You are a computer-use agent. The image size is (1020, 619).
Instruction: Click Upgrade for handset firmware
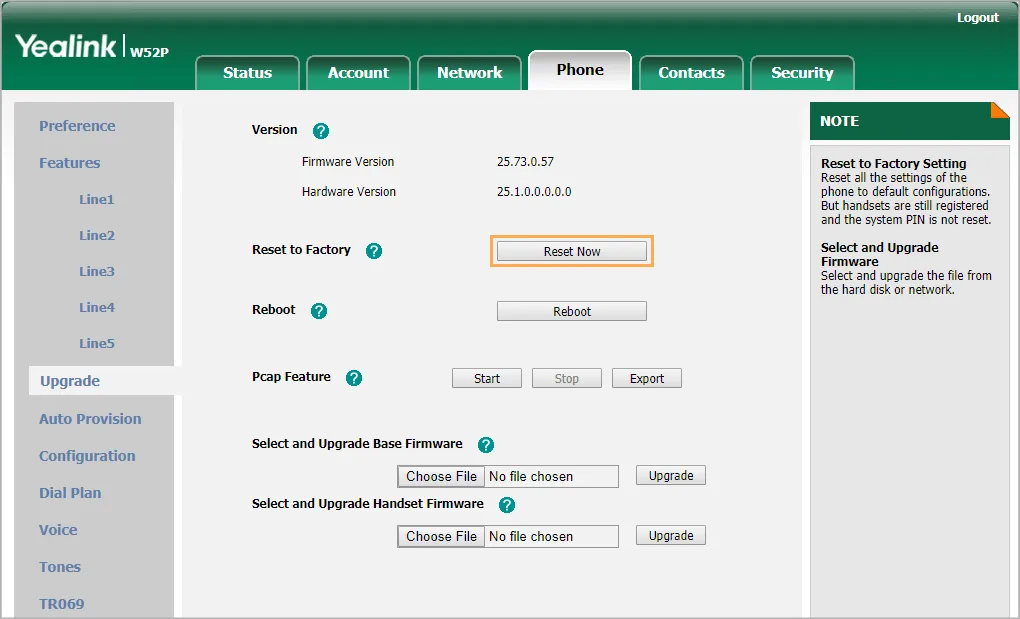(671, 536)
